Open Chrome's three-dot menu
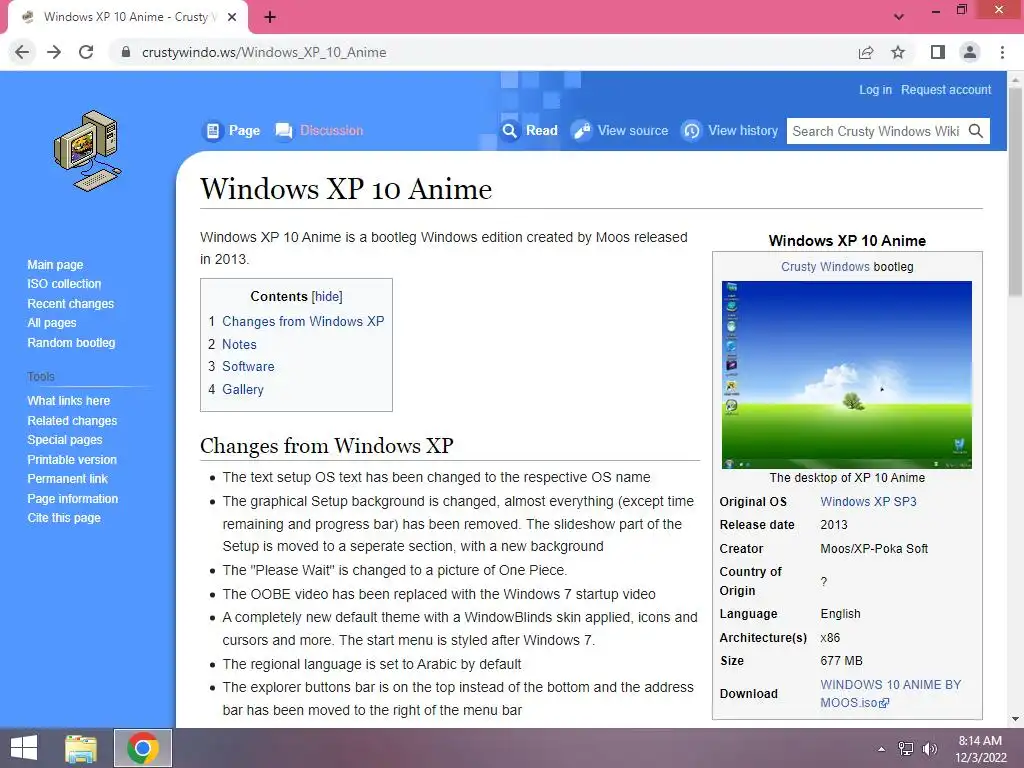The width and height of the screenshot is (1024, 768). (x=1002, y=52)
